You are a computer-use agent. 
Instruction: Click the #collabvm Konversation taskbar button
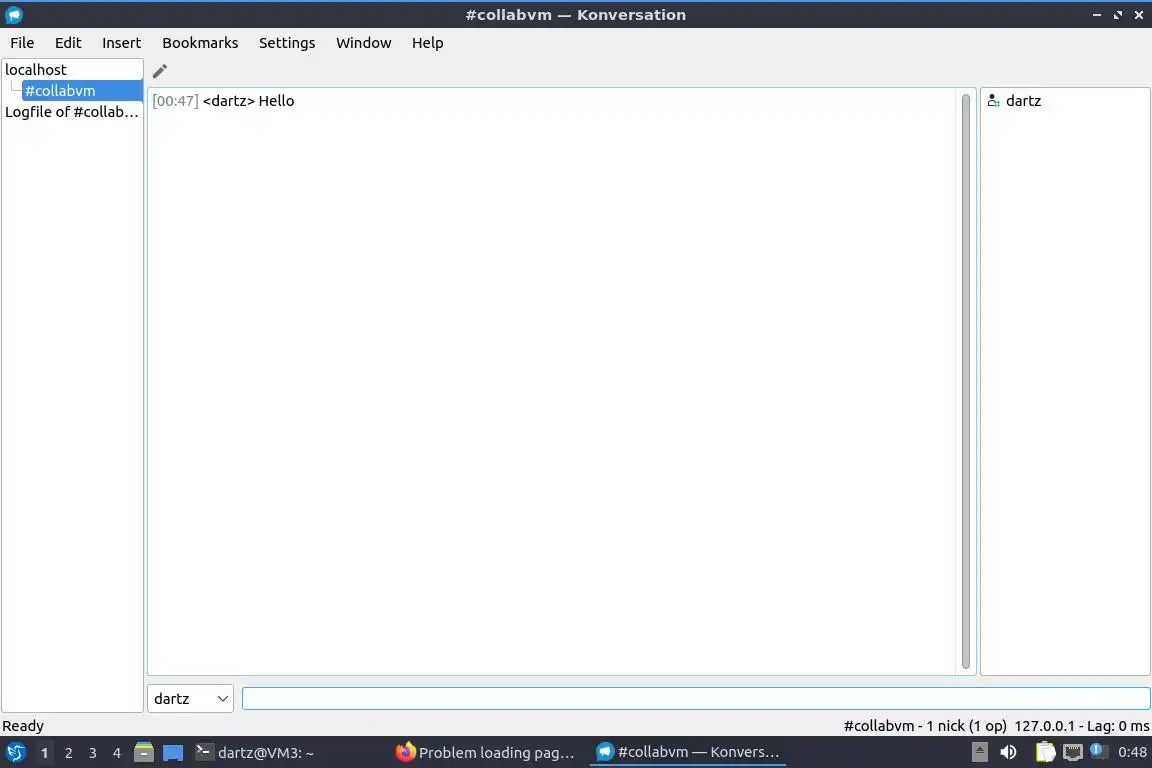[688, 752]
